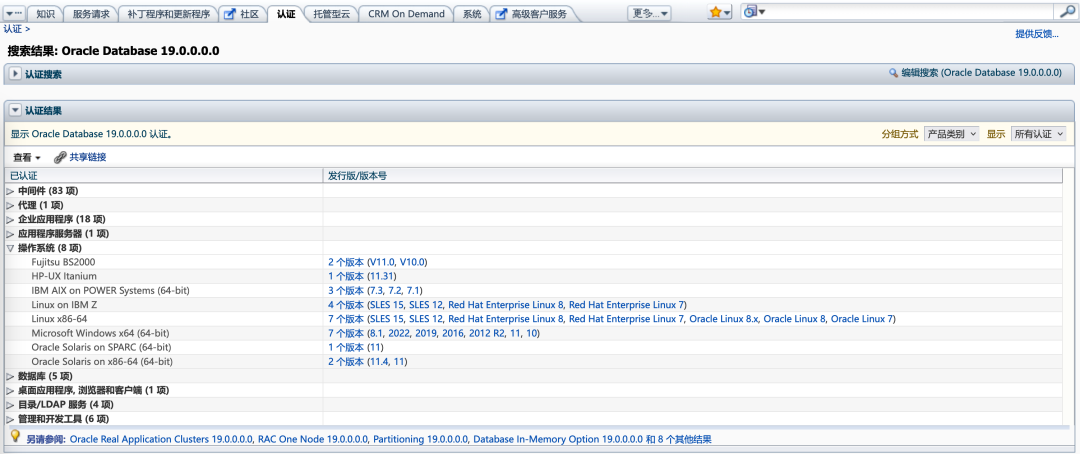Screen dimensions: 1080x454
Task: Expand the 代理 (1 项) group
Action: click(x=10, y=205)
